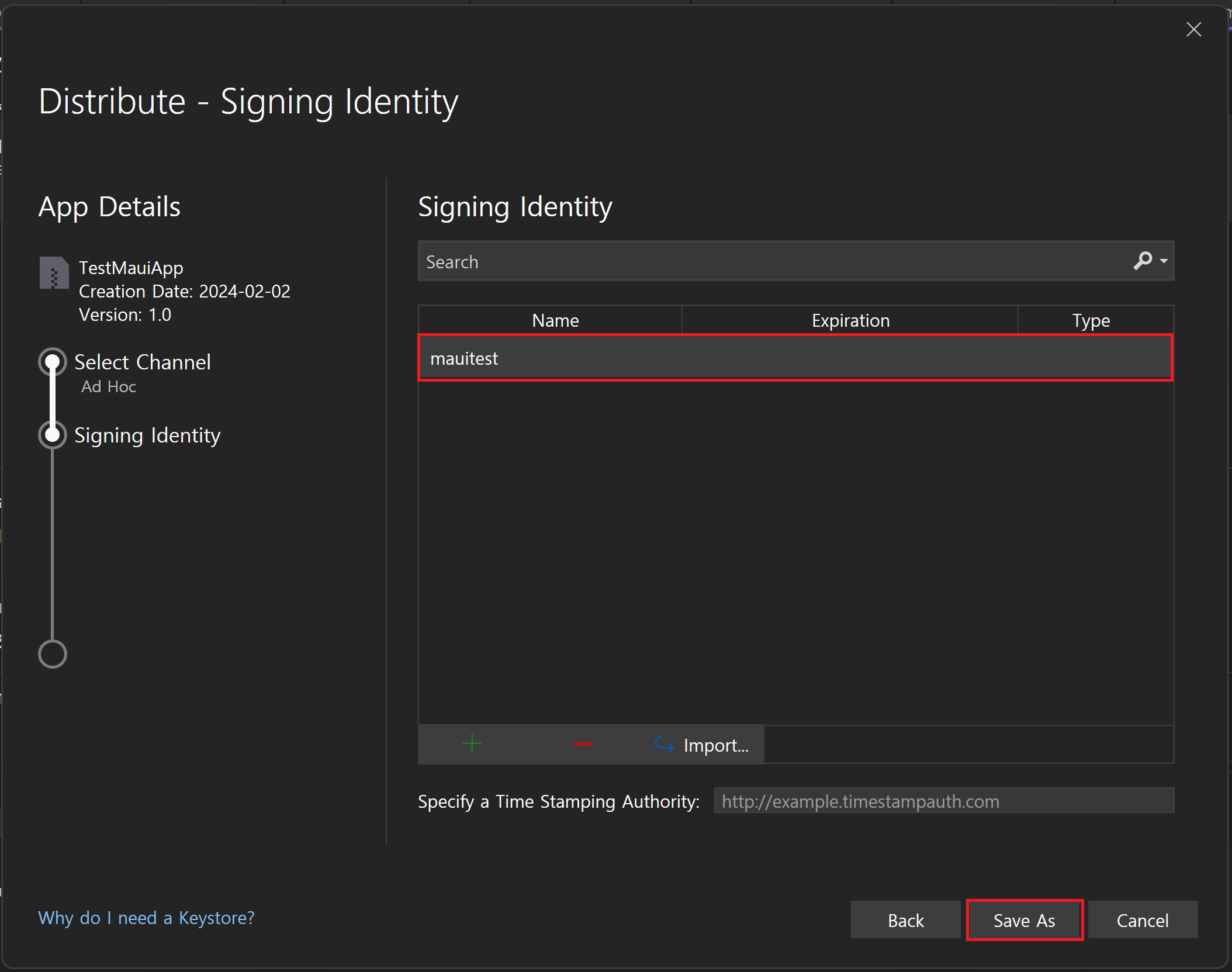Open the 'Why do I need a Keystore?' link
This screenshot has height=972, width=1232.
coord(146,918)
